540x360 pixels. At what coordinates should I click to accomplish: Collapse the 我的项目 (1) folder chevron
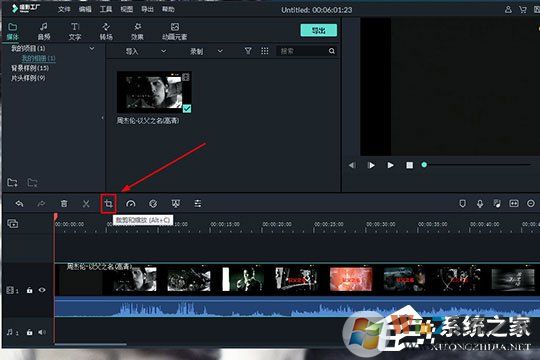(92, 49)
